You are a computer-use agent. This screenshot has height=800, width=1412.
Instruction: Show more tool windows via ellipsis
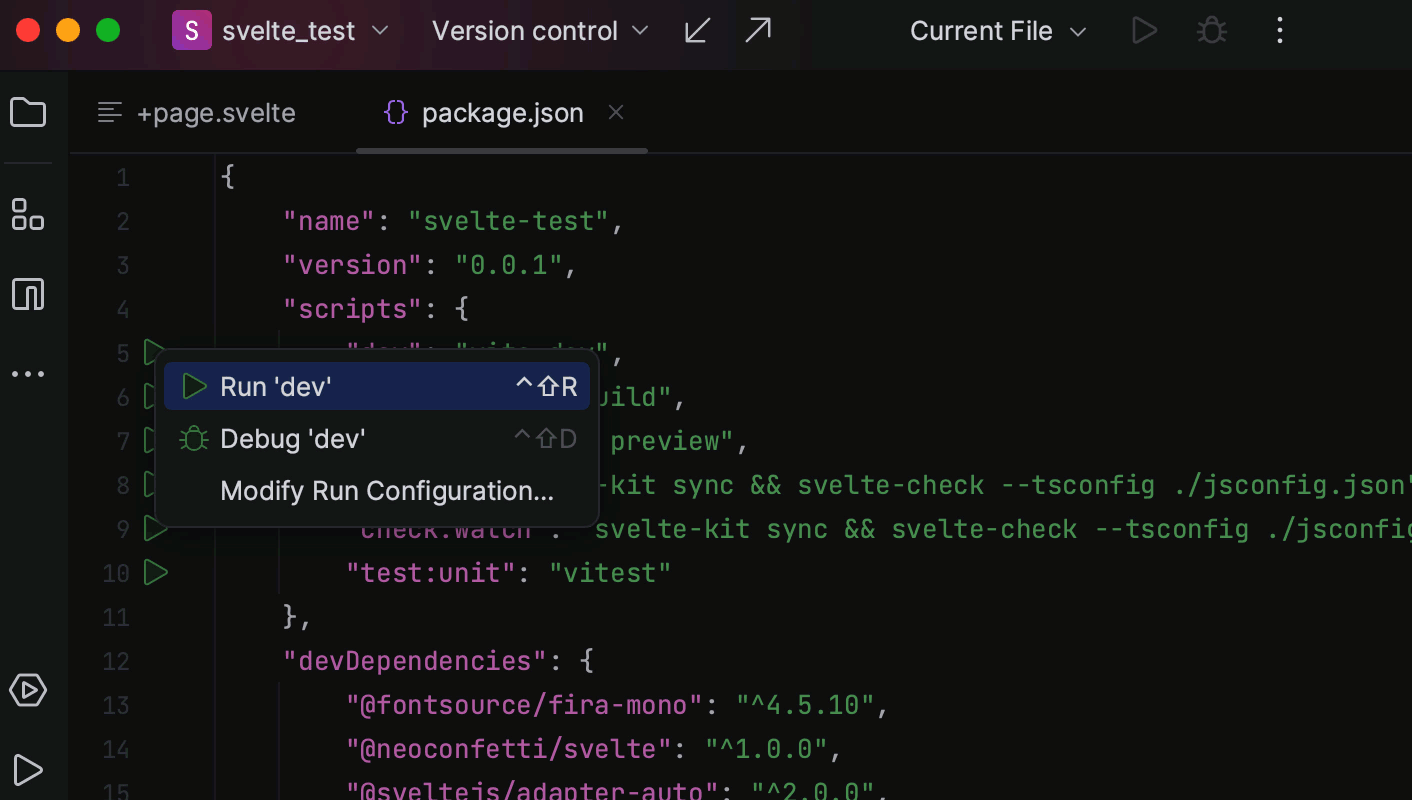coord(28,374)
